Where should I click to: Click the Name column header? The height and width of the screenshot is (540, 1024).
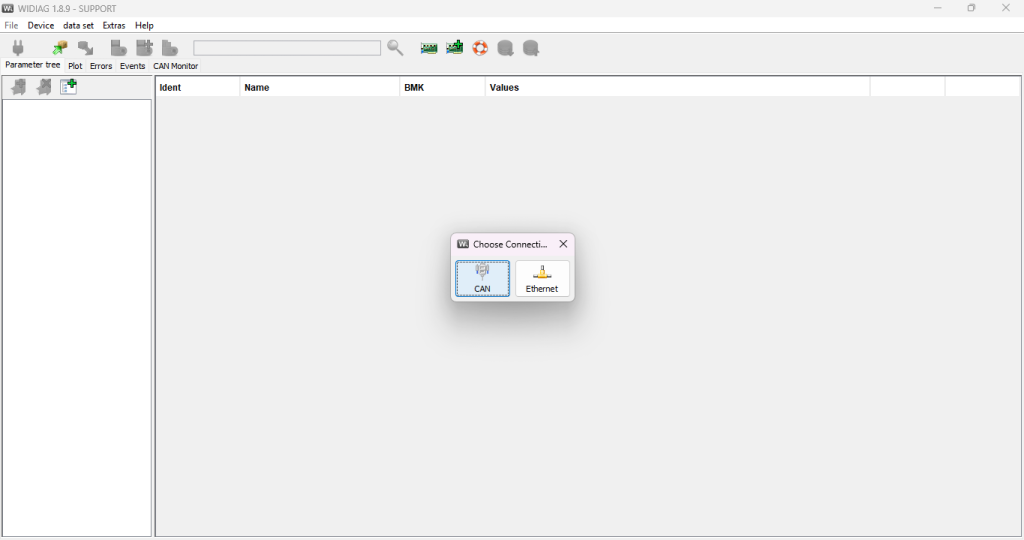coord(319,87)
